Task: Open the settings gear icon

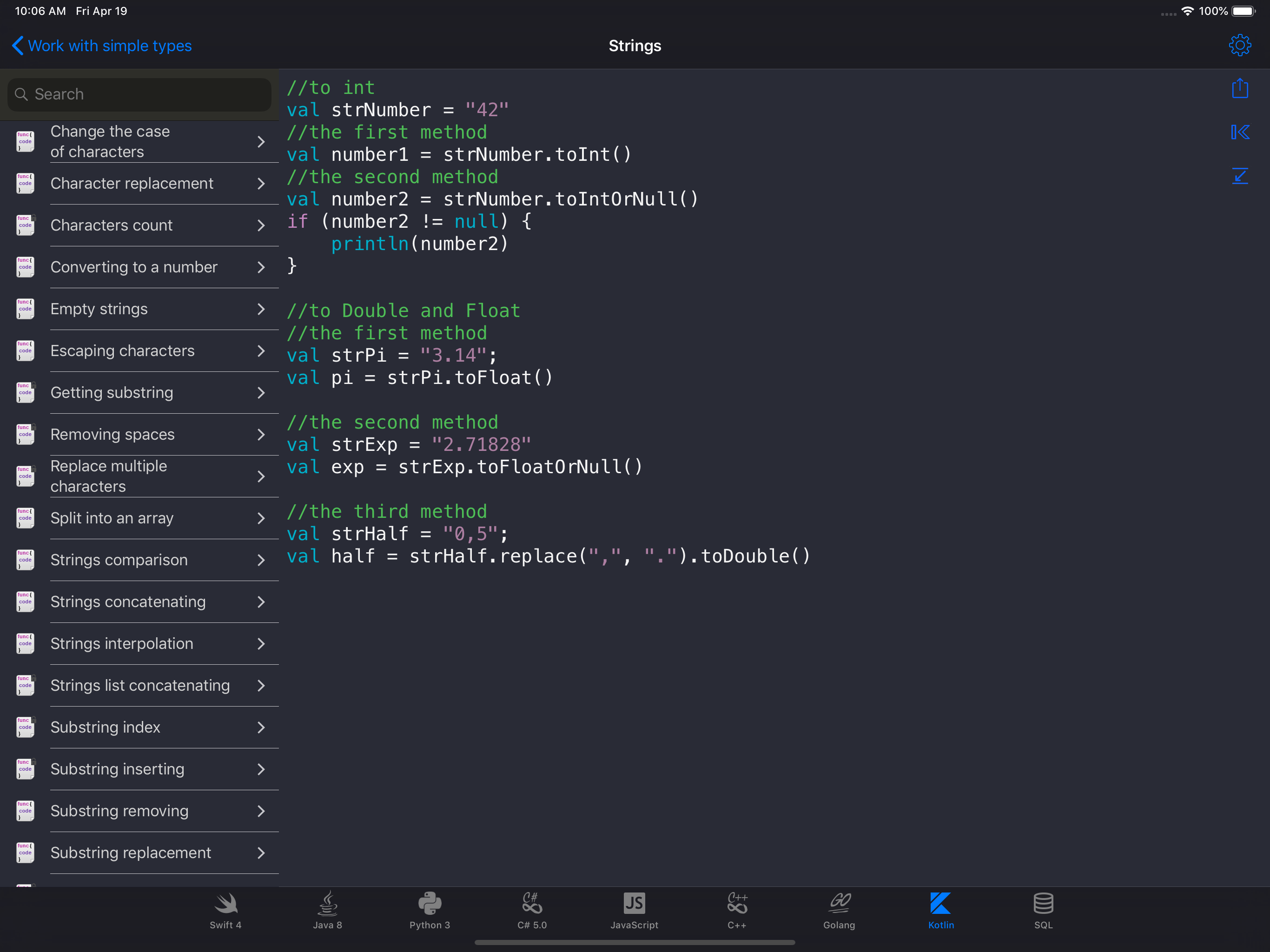Action: click(1240, 46)
